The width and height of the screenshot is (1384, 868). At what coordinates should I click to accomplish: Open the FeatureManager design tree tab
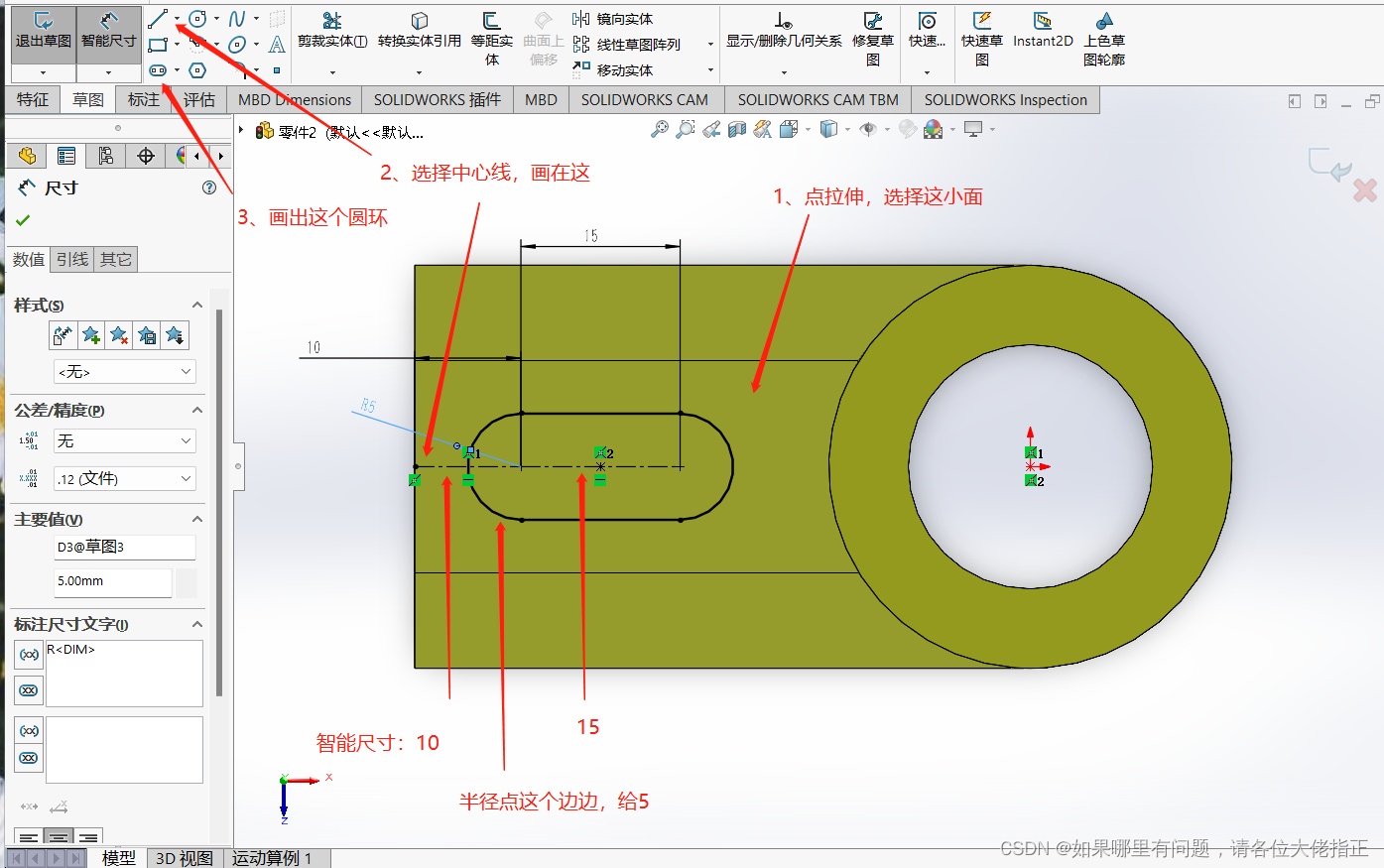(x=27, y=156)
